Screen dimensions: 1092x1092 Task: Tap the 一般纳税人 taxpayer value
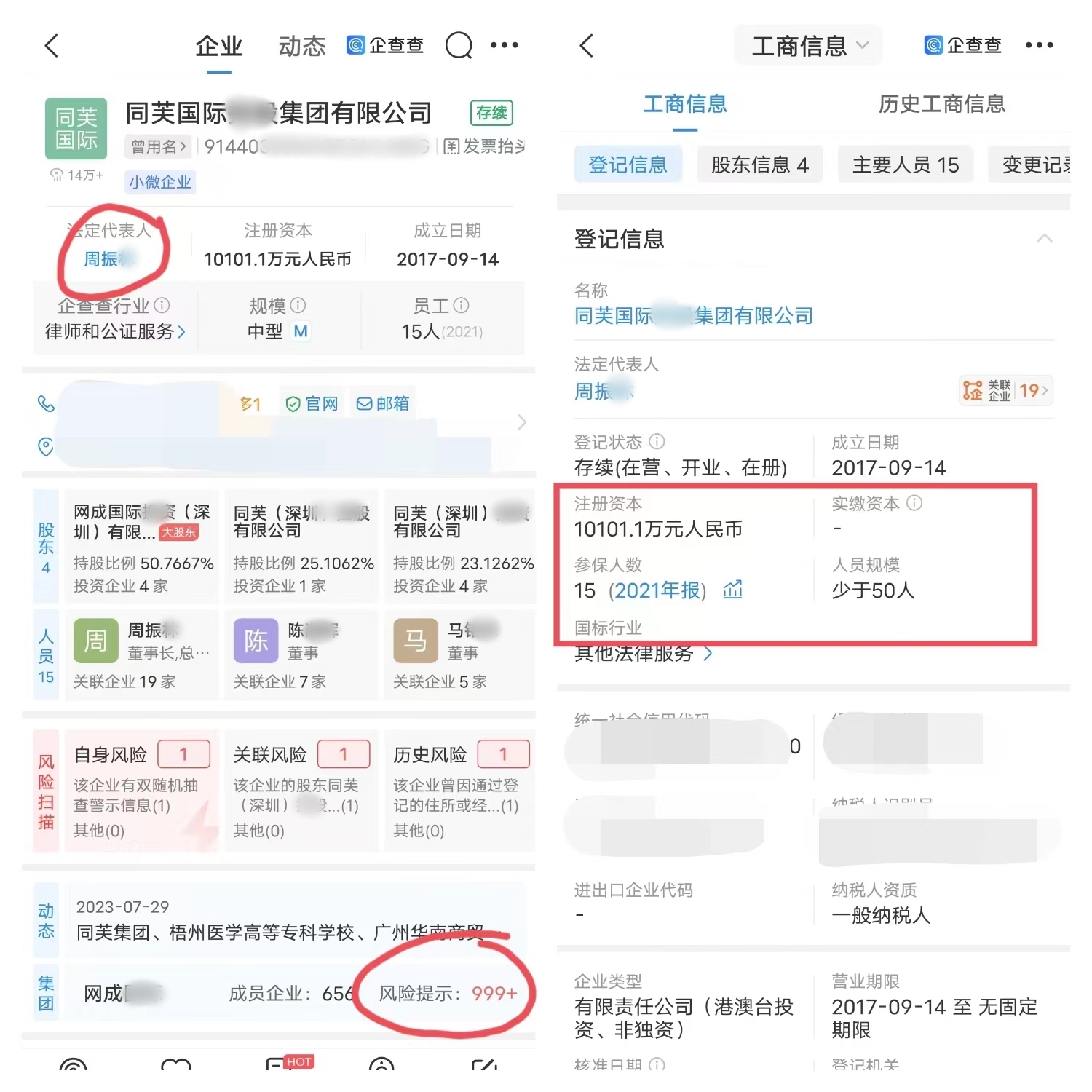tap(881, 915)
